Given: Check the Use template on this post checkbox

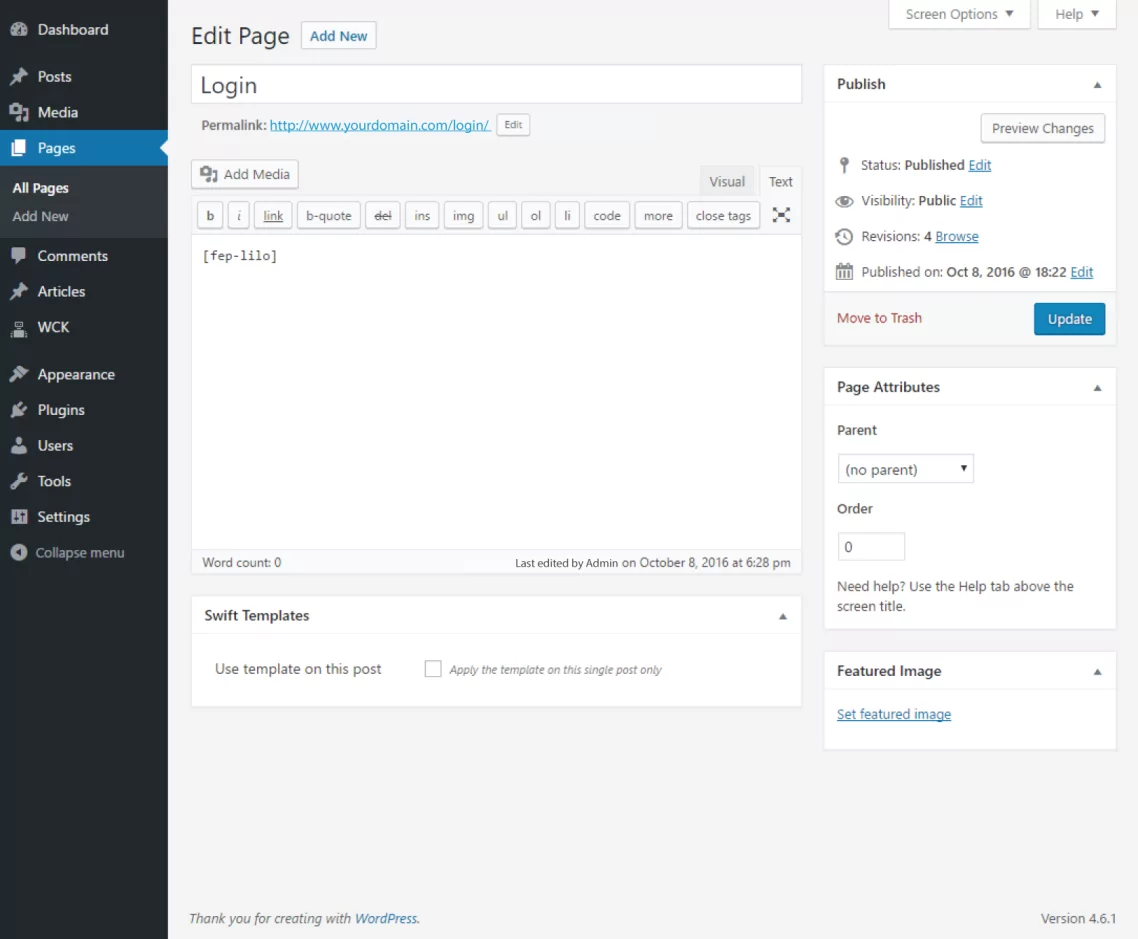Looking at the screenshot, I should coord(433,669).
